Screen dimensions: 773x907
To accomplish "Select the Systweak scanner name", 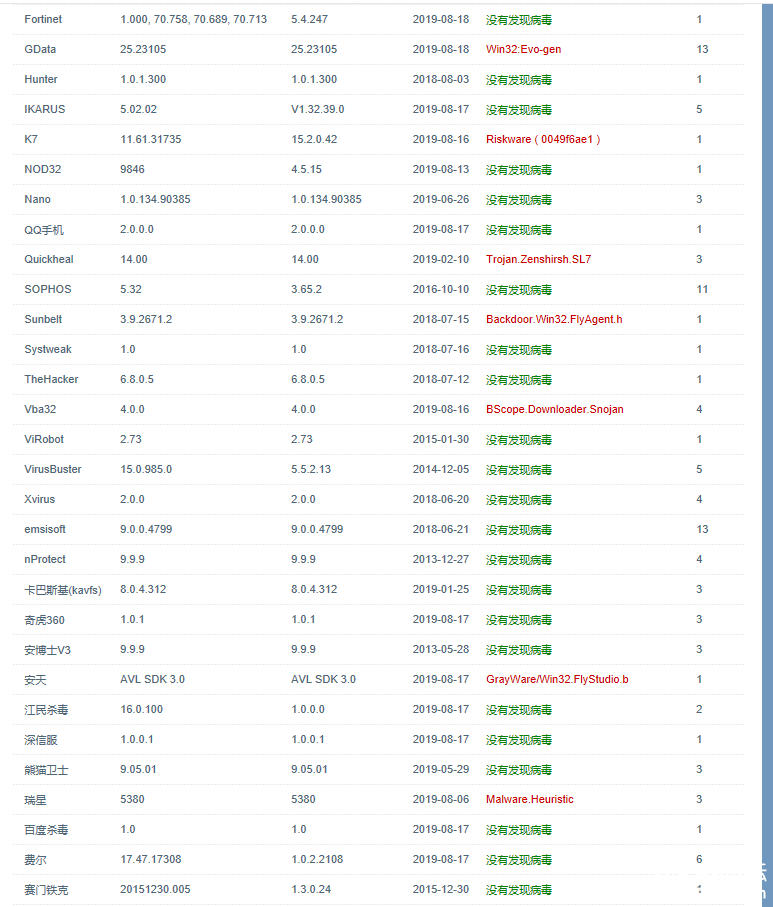I will click(x=47, y=349).
